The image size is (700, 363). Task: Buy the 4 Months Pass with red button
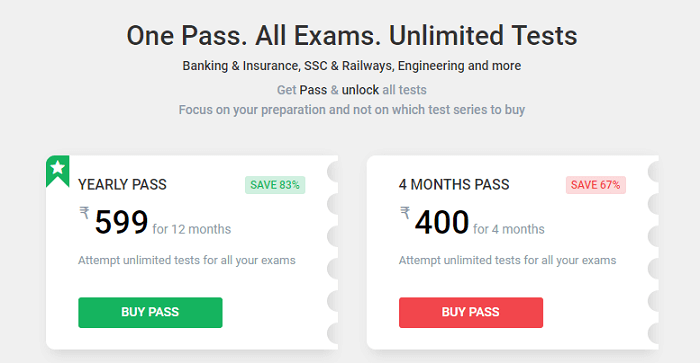point(471,313)
